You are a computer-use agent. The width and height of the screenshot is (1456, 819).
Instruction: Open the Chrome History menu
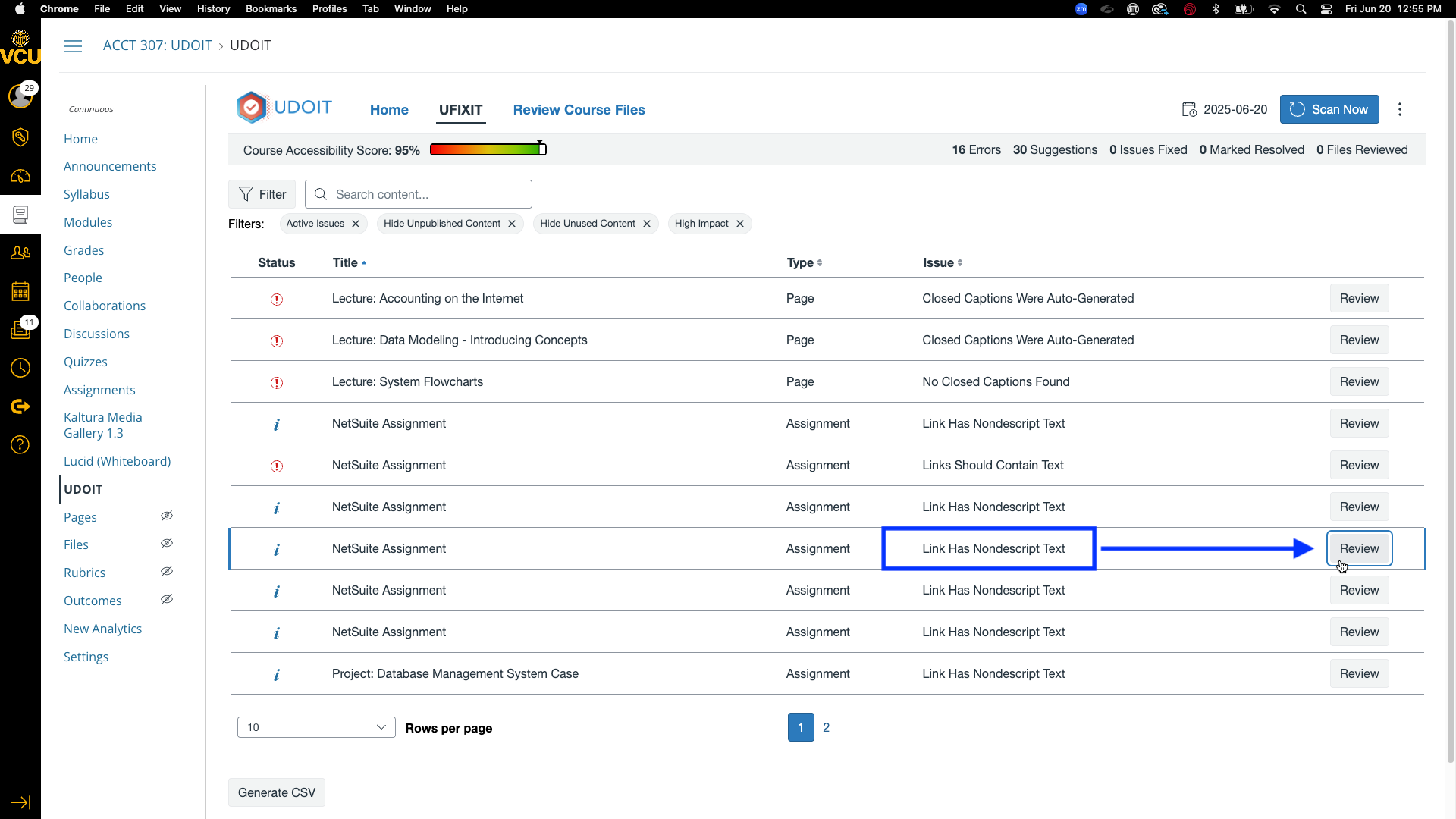point(213,9)
